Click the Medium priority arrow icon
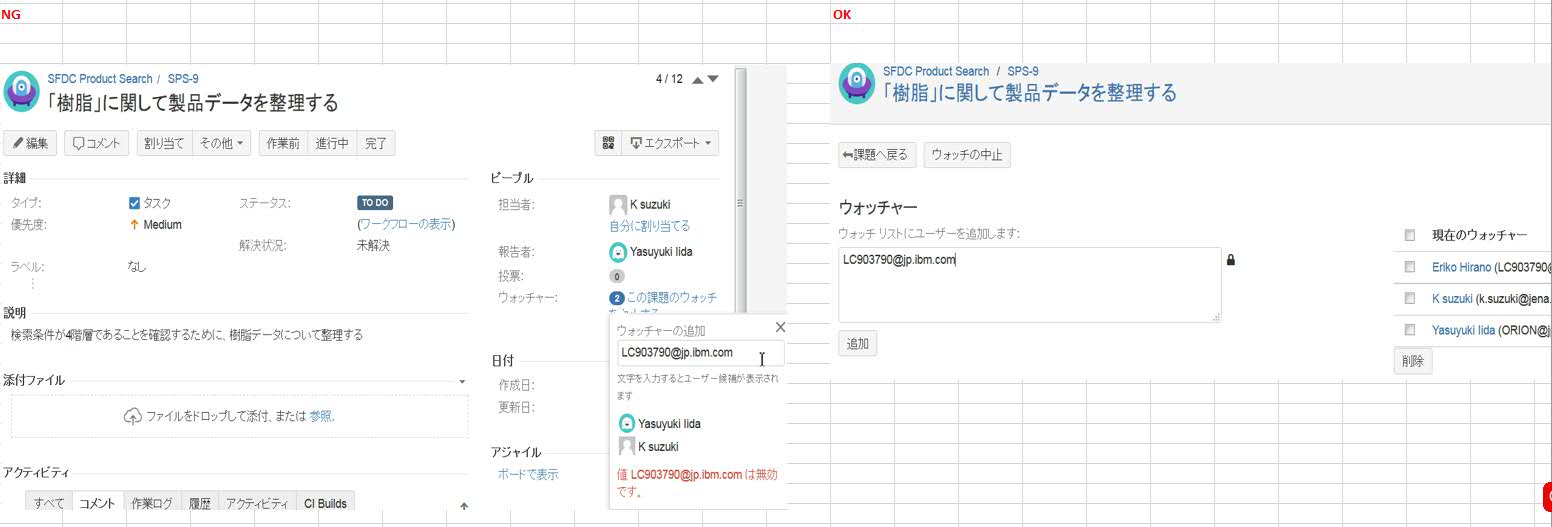1552x527 pixels. [x=134, y=225]
